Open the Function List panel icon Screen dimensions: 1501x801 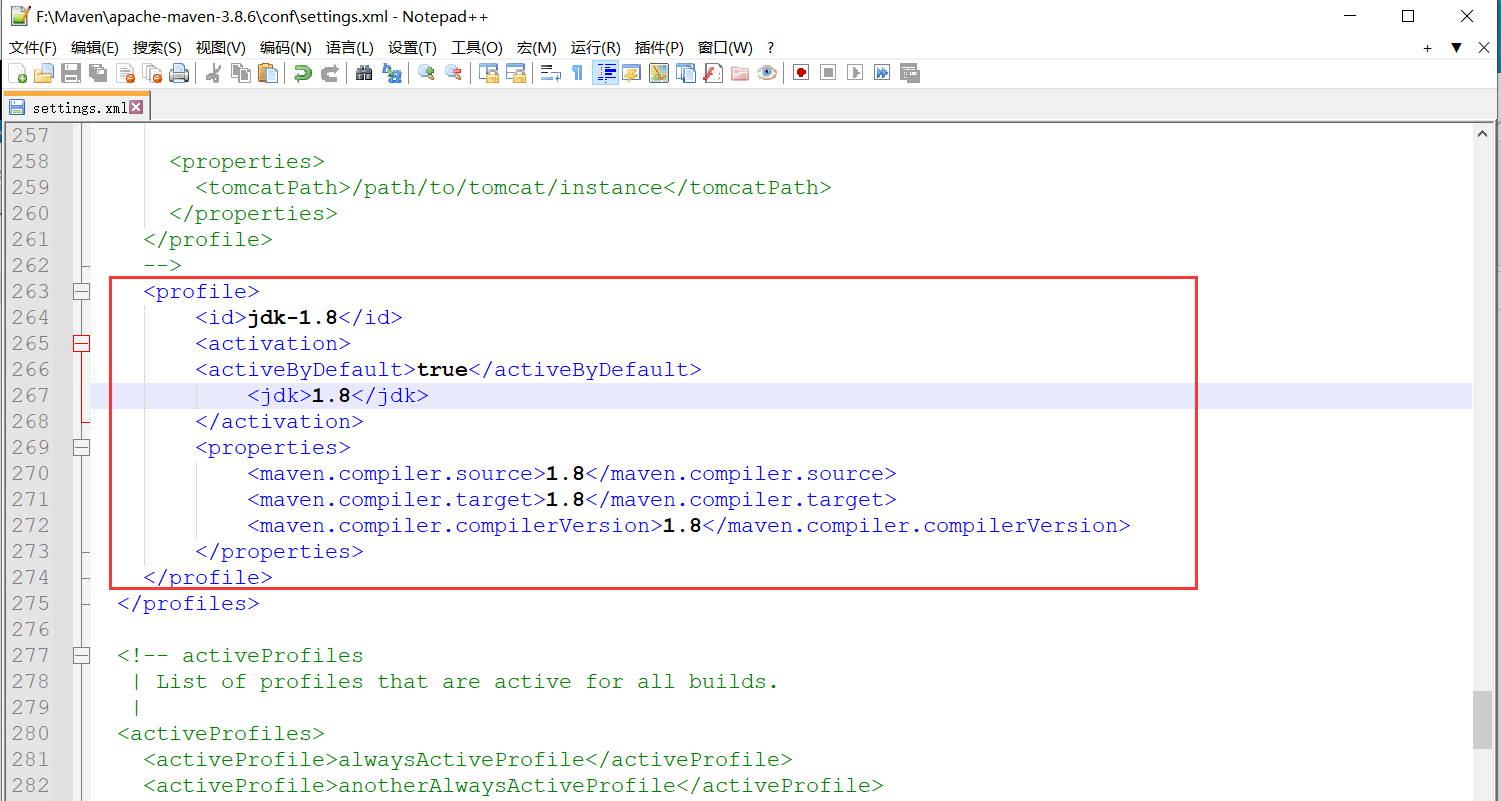tap(713, 73)
